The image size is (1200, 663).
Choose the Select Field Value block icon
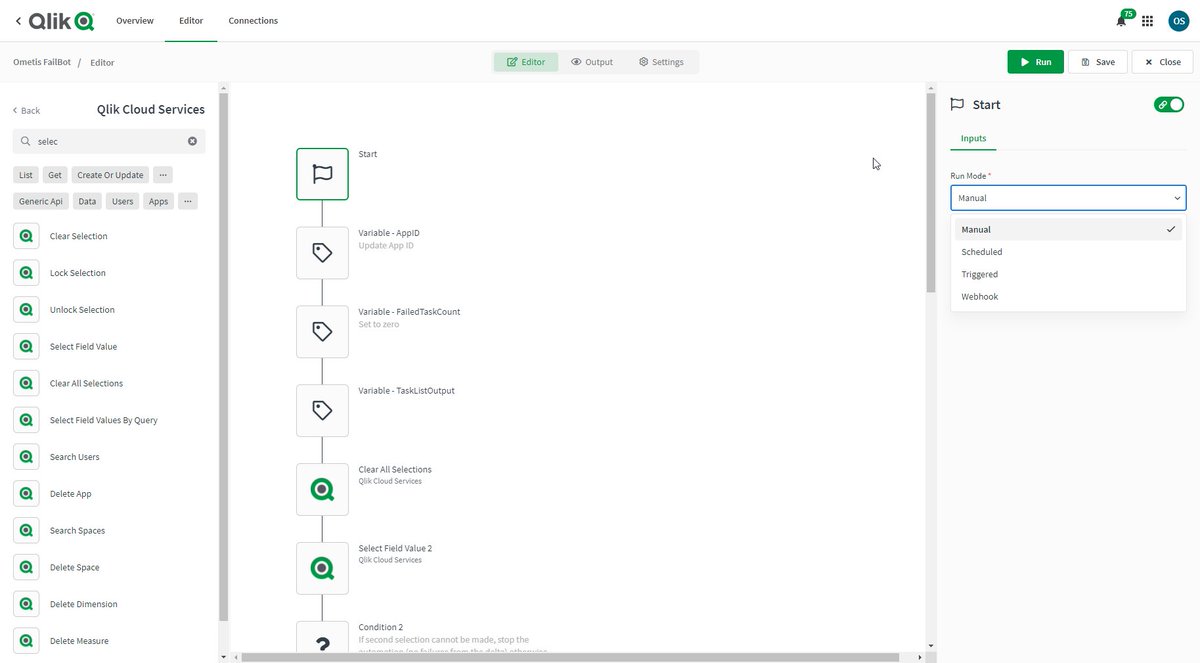(x=26, y=347)
